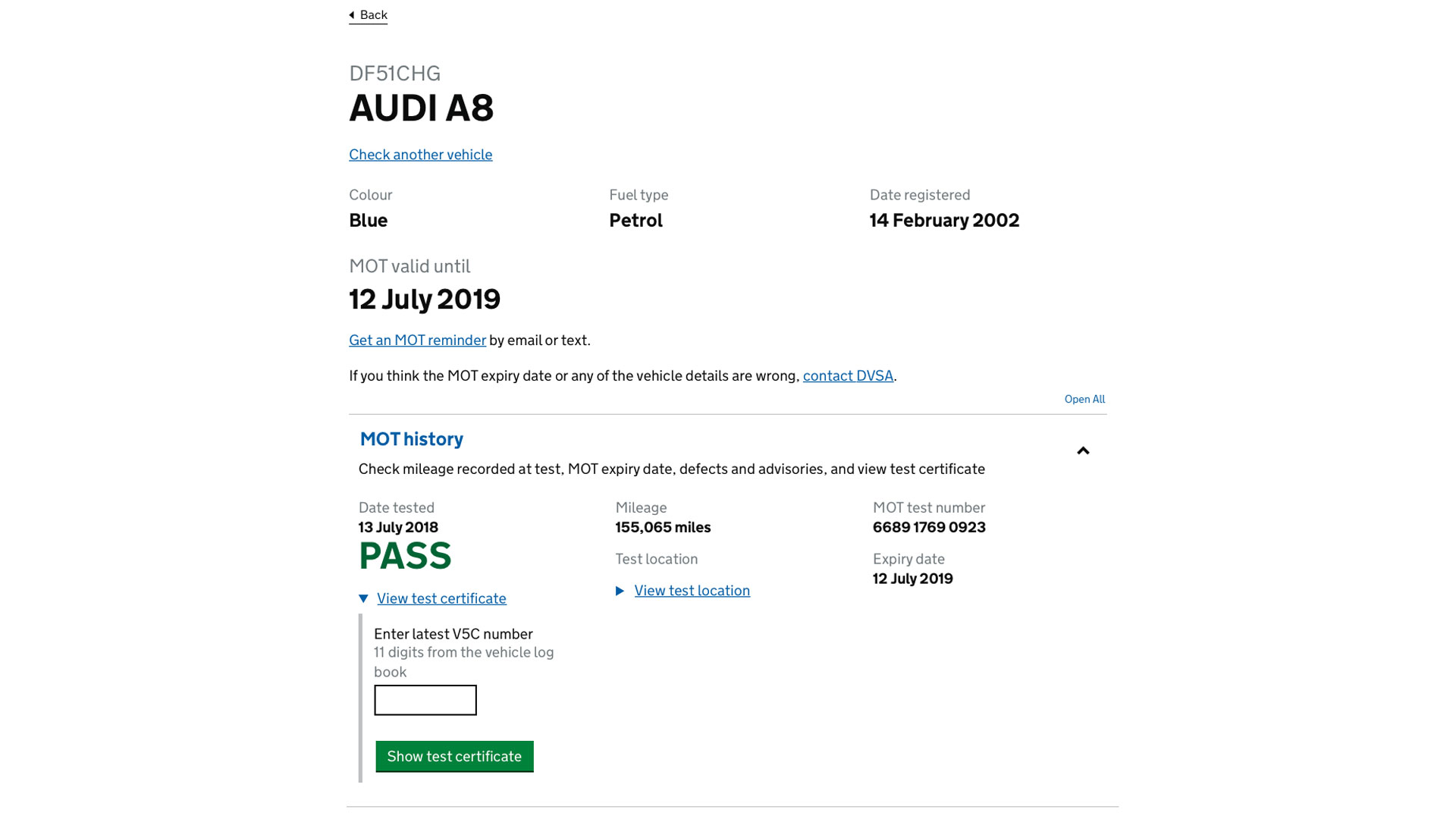Click contact DVSA hyperlink
Screen dimensions: 1456x819
[x=848, y=375]
